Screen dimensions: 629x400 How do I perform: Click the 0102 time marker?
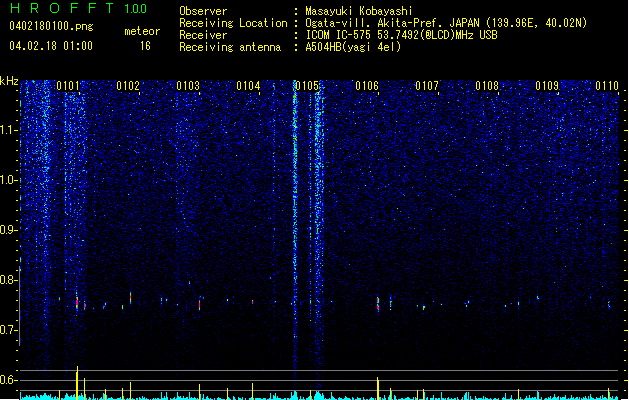point(128,86)
